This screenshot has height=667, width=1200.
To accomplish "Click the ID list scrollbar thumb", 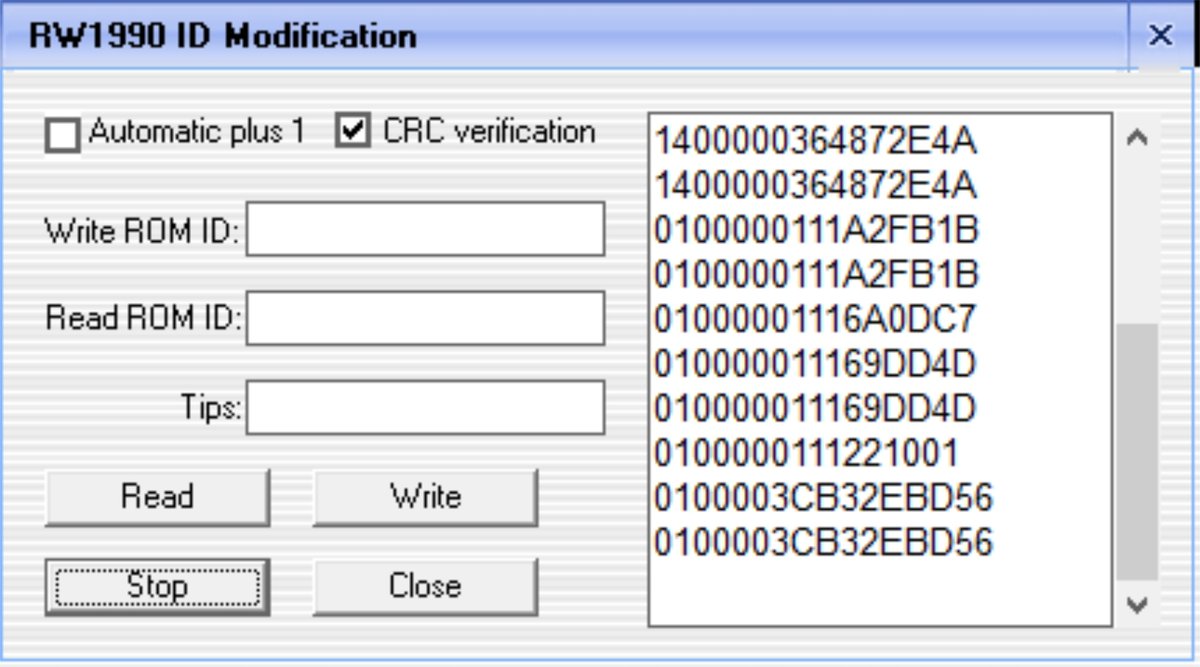I will click(x=1136, y=450).
